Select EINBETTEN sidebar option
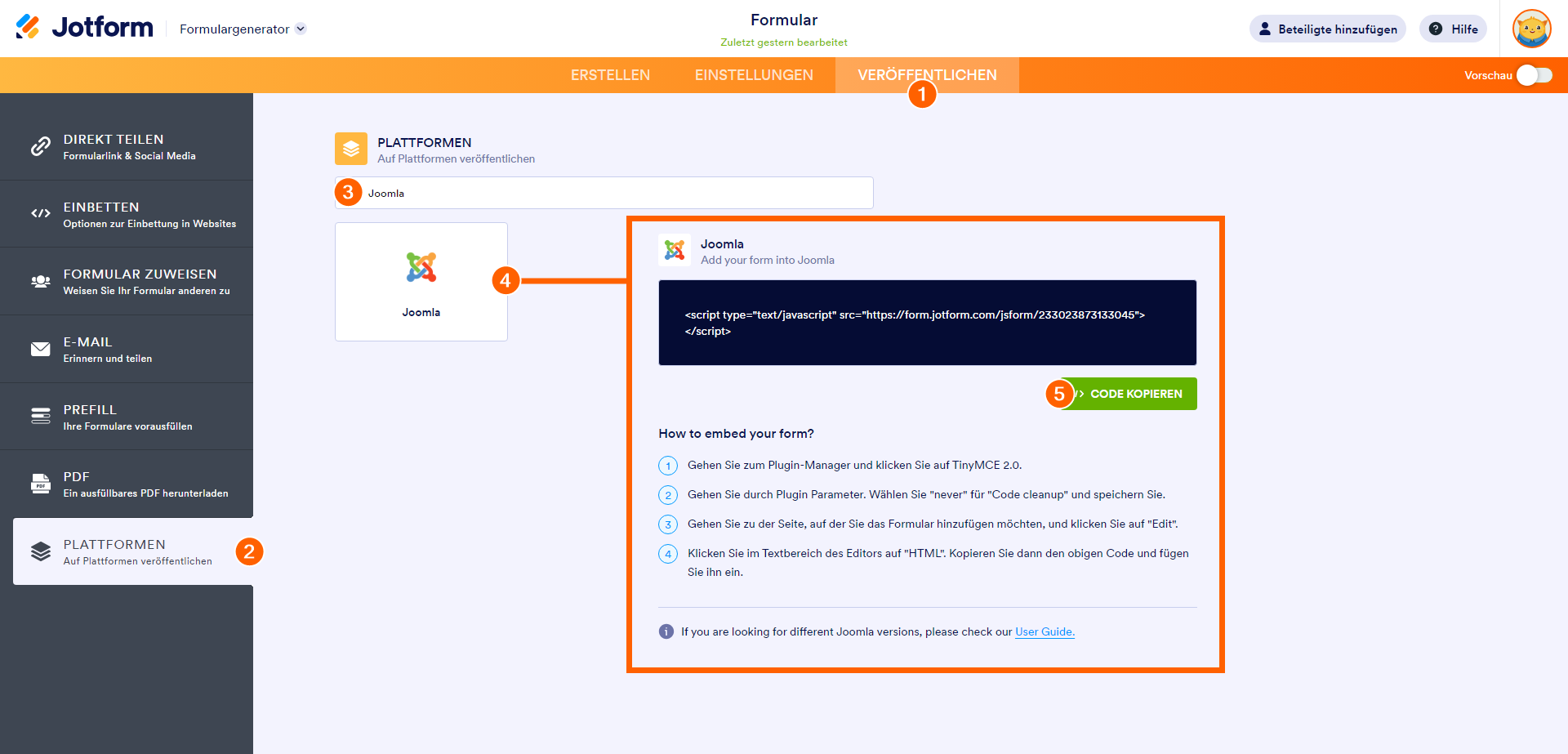Viewport: 1568px width, 754px height. 127,214
